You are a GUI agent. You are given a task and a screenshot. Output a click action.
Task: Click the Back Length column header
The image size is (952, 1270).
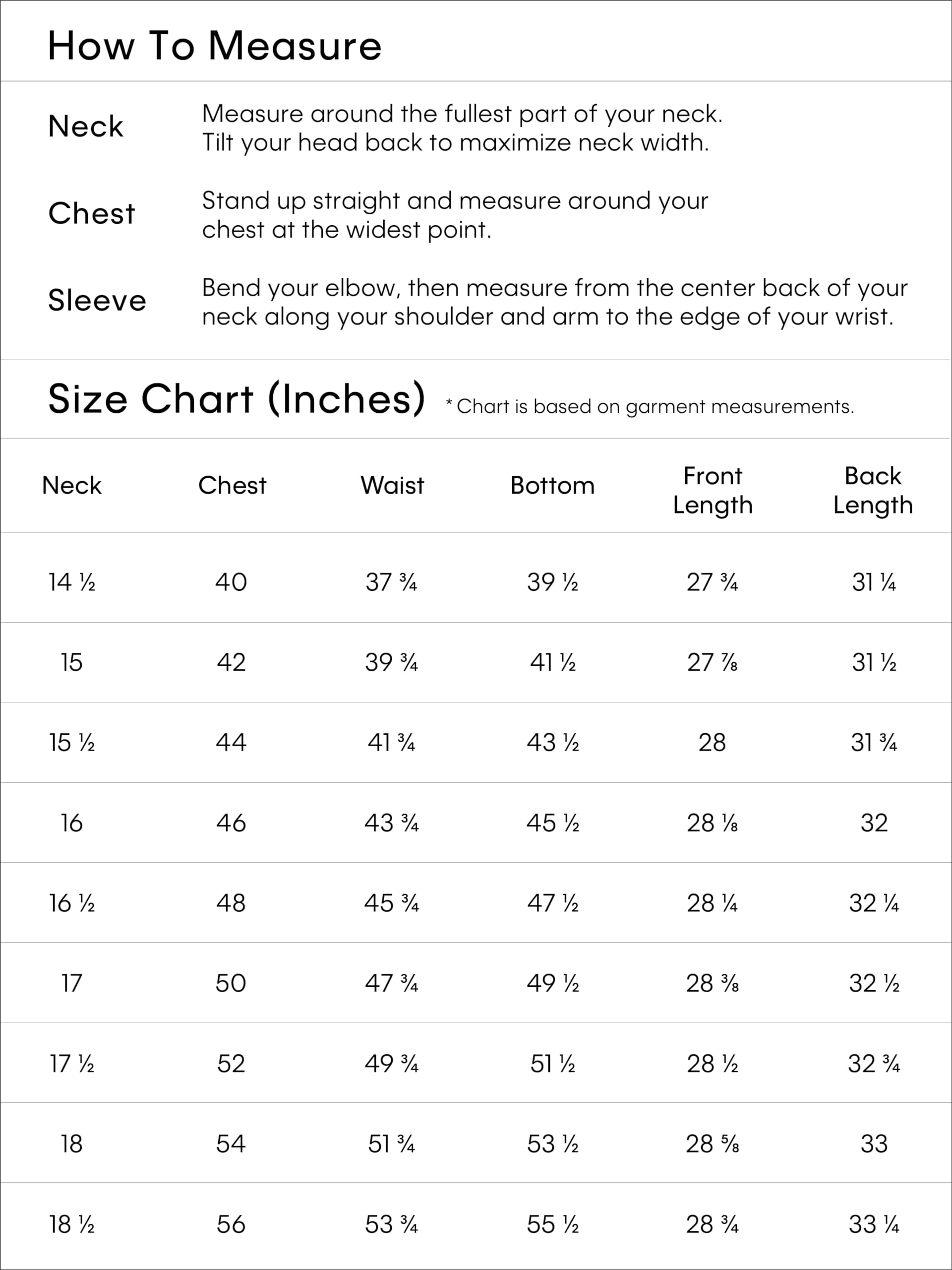click(873, 490)
